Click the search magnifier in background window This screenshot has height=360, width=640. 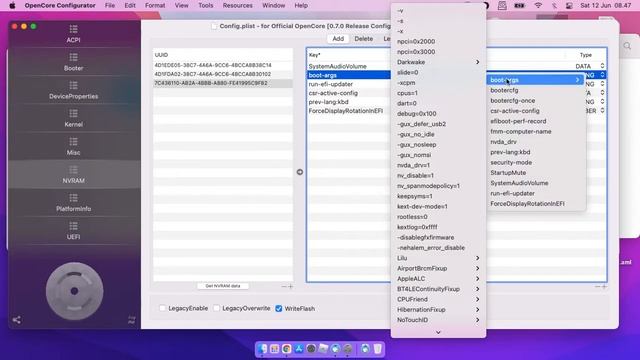click(x=627, y=46)
